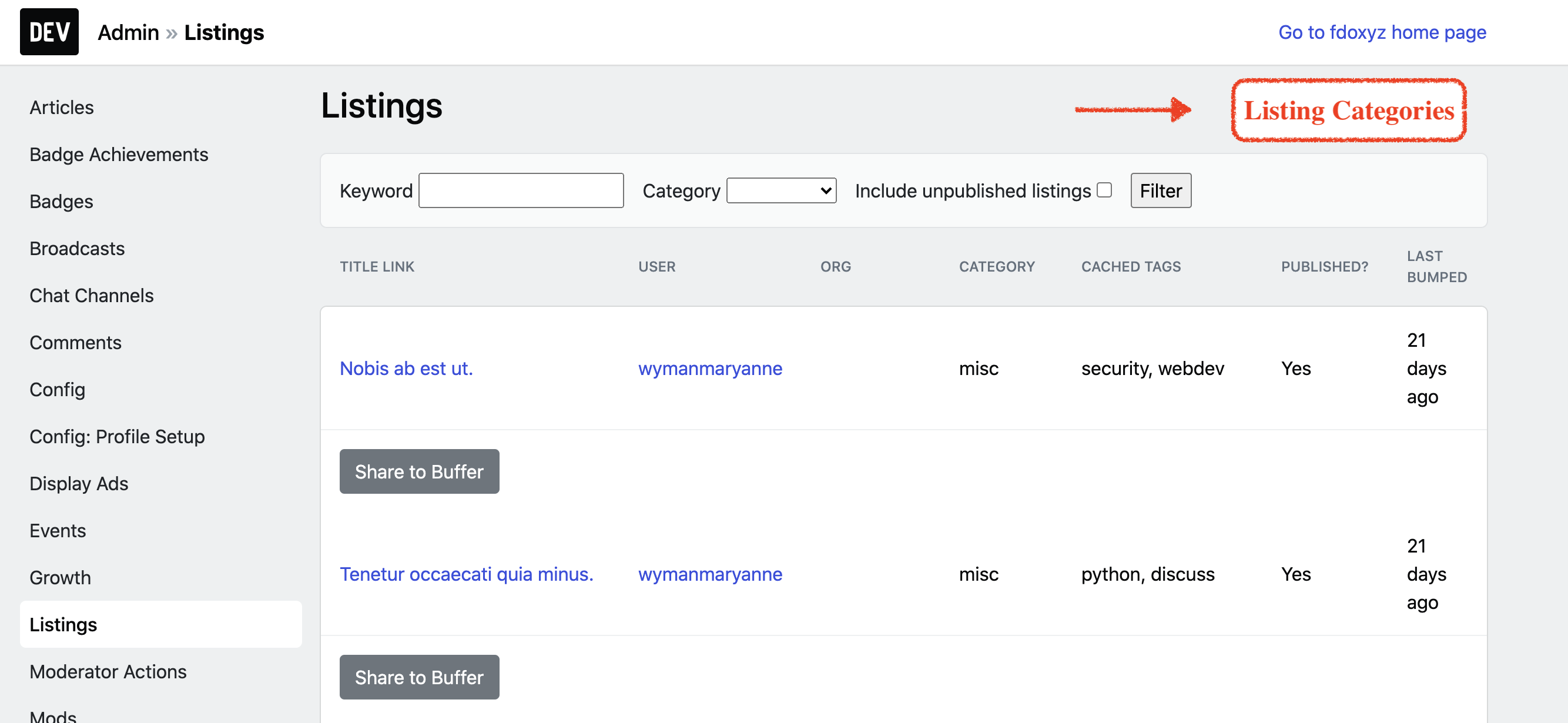Click the DEV logo icon
Screen dimensions: 1568x723
(49, 32)
